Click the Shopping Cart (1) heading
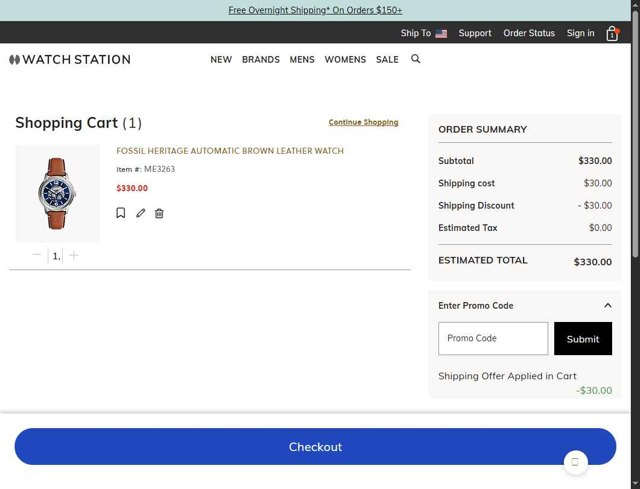This screenshot has height=489, width=640. (79, 123)
